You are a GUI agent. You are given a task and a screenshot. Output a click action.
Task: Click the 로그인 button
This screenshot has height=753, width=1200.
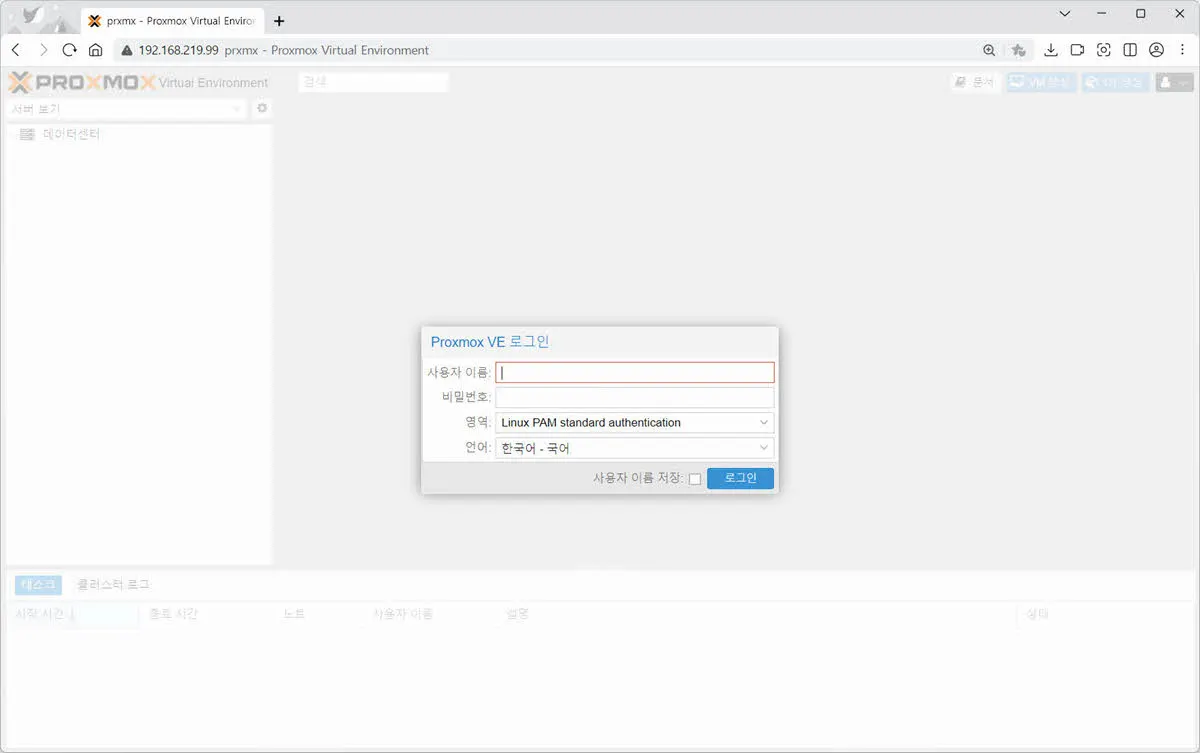[x=740, y=479]
